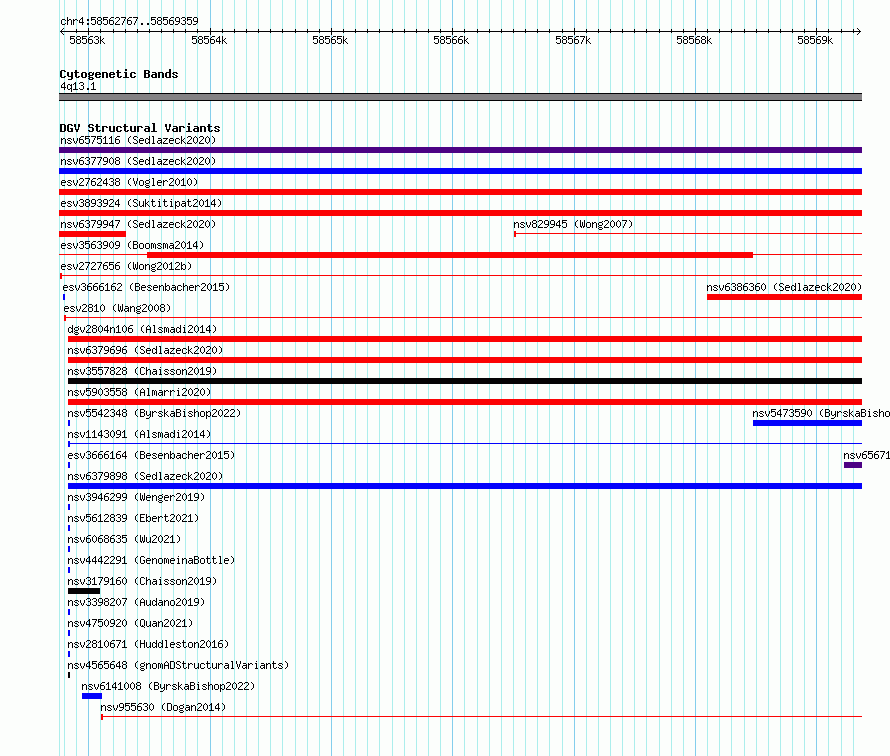Click the blue nsv5473590 variant bar
The height and width of the screenshot is (756, 890).
coord(807,423)
